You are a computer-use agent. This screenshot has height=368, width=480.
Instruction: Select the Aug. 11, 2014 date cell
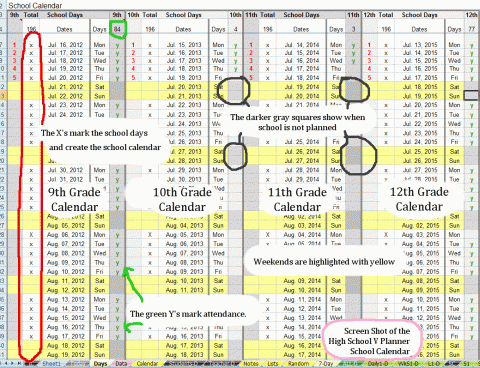click(302, 299)
